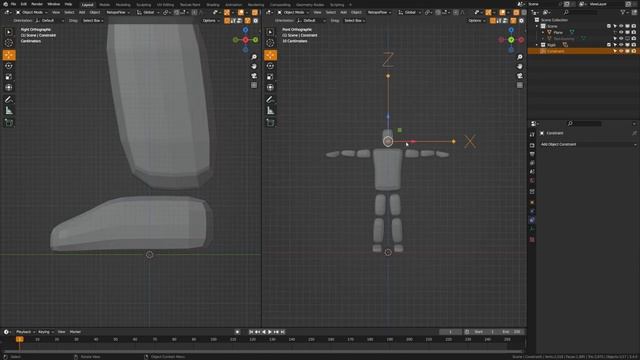Open the Render menu

point(37,4)
